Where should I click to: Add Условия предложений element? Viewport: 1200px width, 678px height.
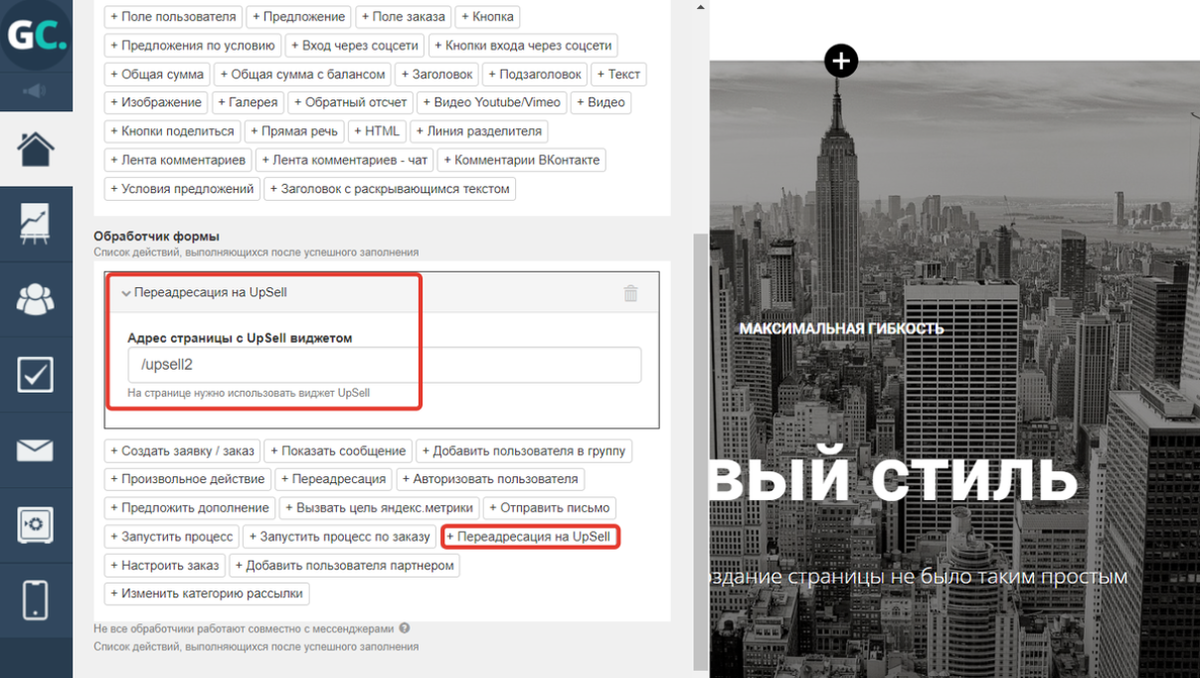click(x=182, y=188)
